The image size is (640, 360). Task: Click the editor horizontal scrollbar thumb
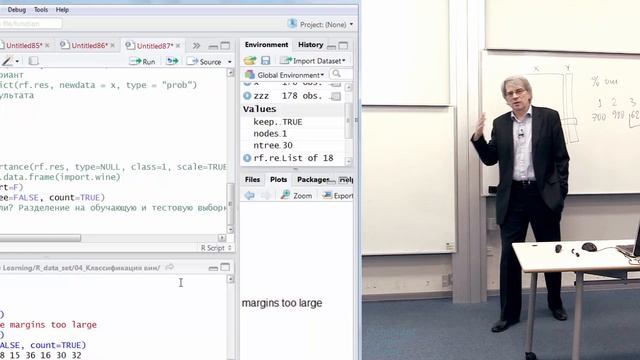coord(40,238)
